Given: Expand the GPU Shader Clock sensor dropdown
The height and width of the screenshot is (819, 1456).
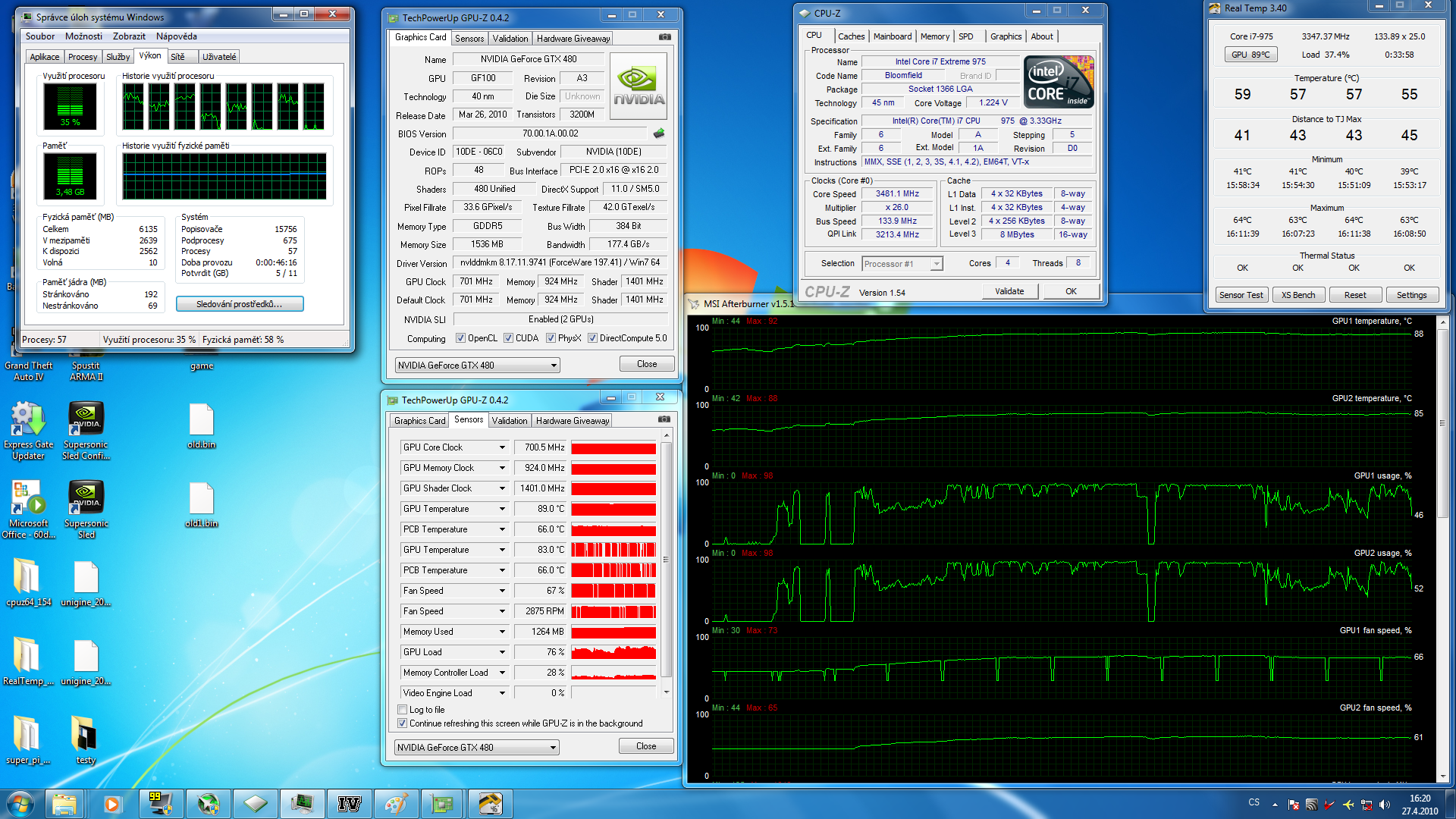Looking at the screenshot, I should coord(502,488).
